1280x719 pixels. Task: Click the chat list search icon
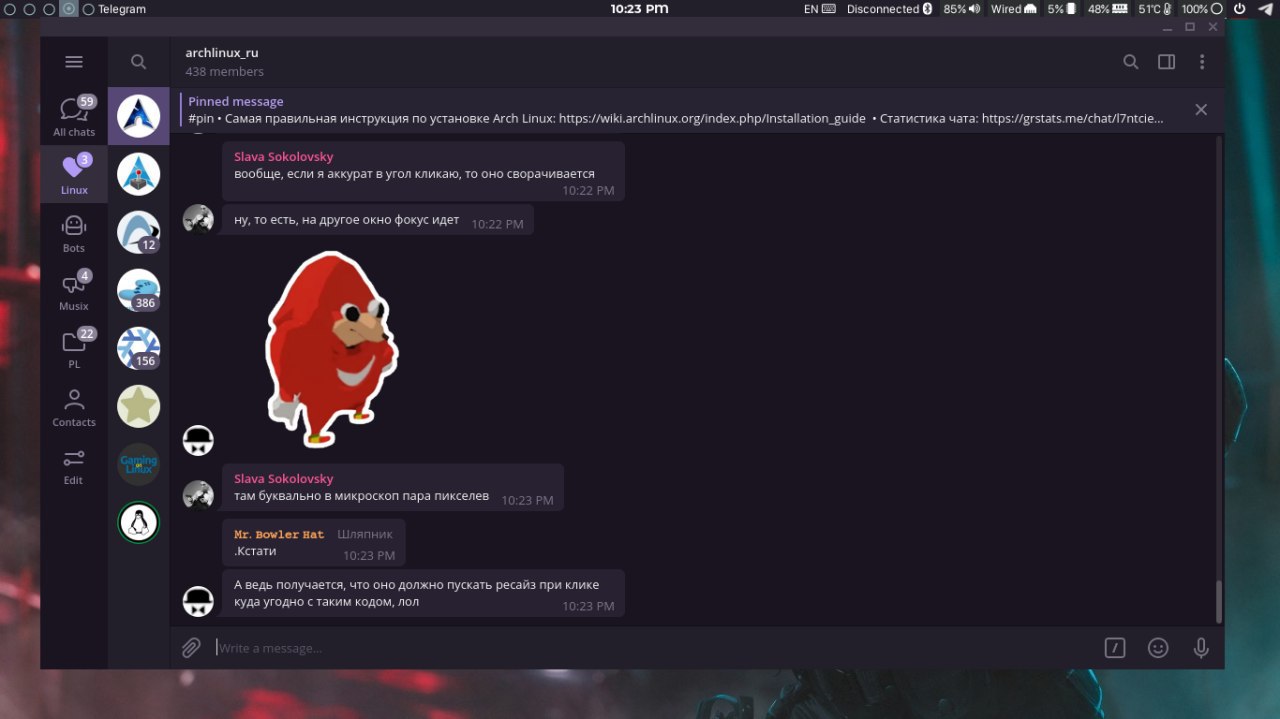tap(138, 62)
